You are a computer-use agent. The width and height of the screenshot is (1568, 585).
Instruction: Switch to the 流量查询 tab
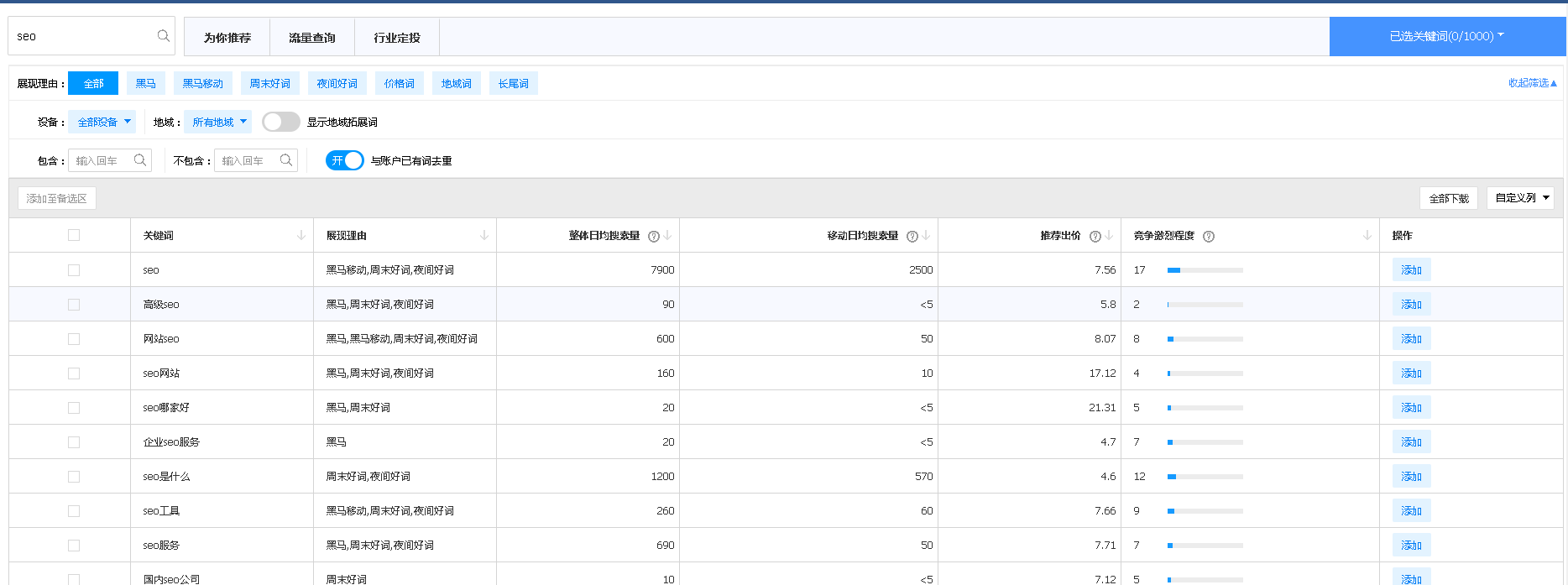tap(312, 38)
